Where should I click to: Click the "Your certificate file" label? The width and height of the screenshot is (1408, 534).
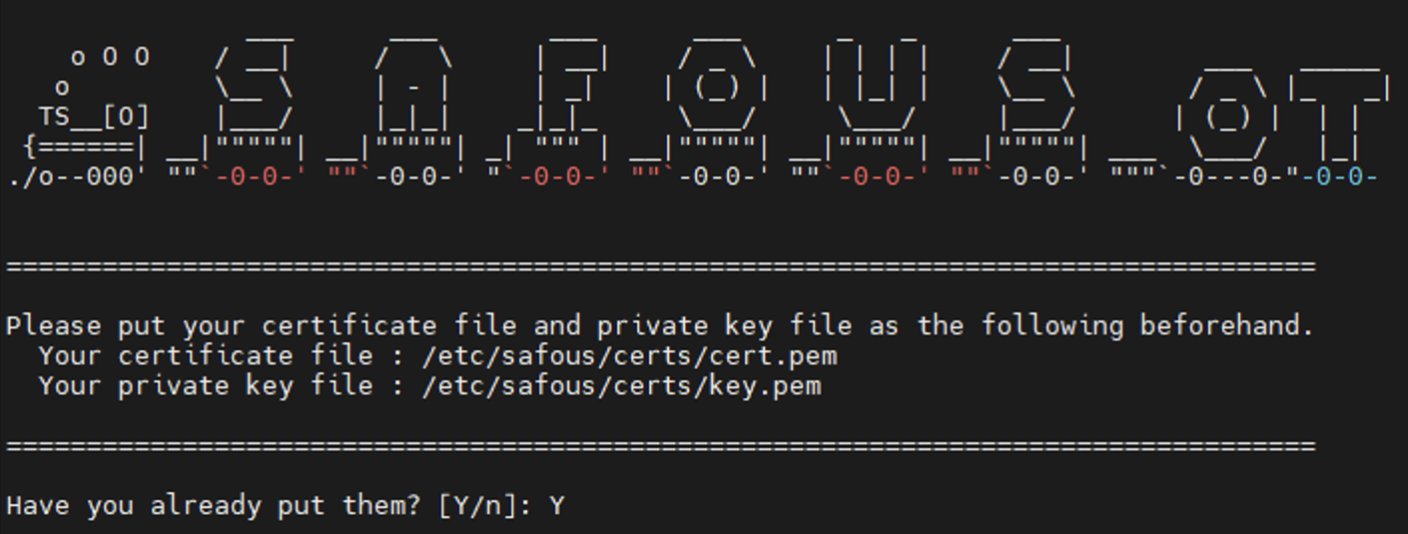[x=205, y=356]
